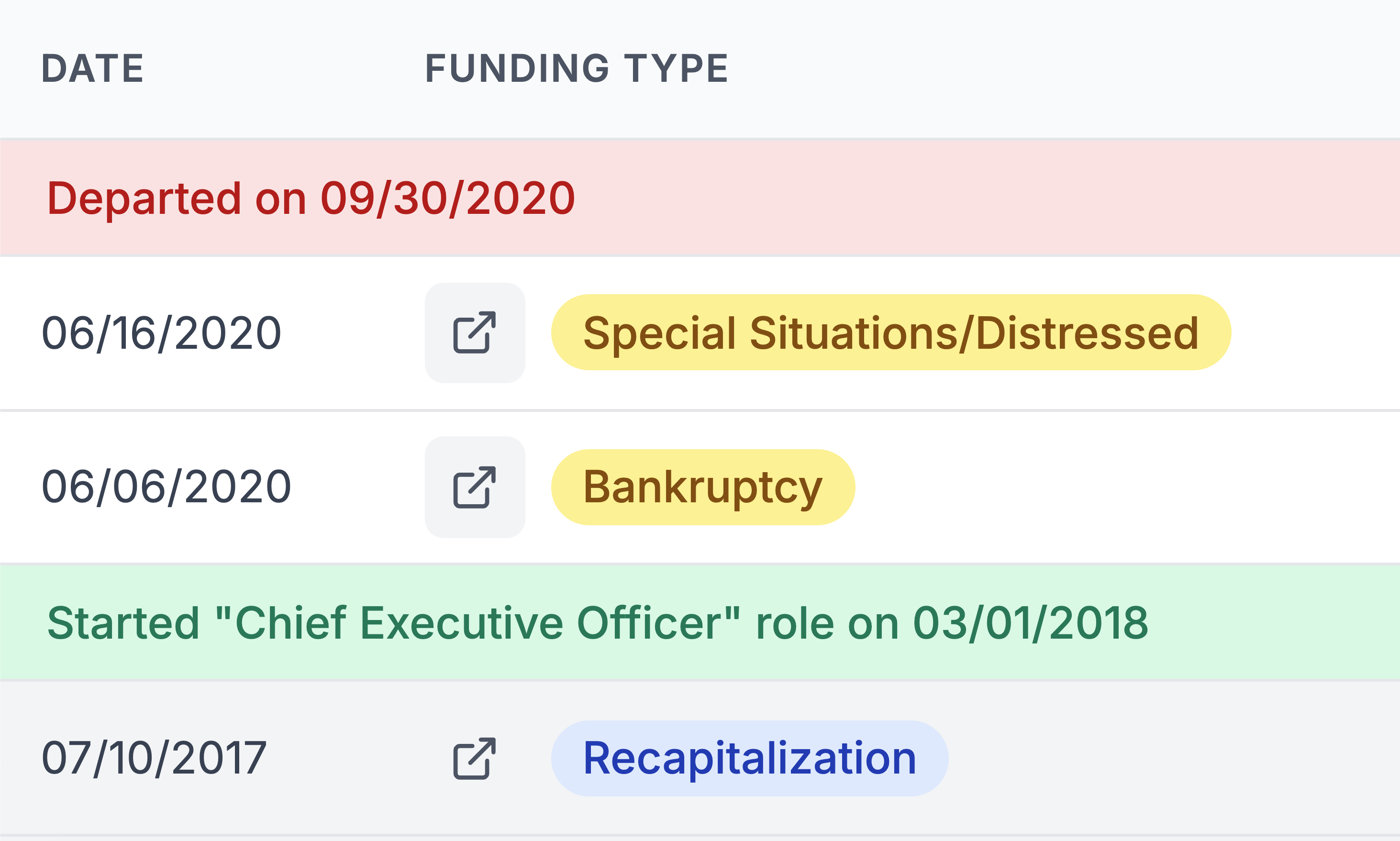The image size is (1400, 841).
Task: Select the 06/16/2020 date cell
Action: click(162, 332)
